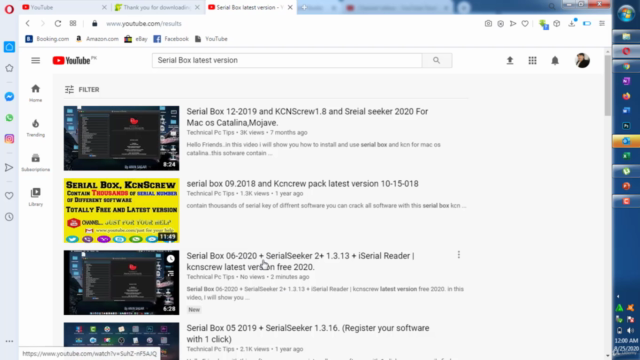
Task: Open the three-dot menu for Serial Box 06-2020 video
Action: point(458,255)
